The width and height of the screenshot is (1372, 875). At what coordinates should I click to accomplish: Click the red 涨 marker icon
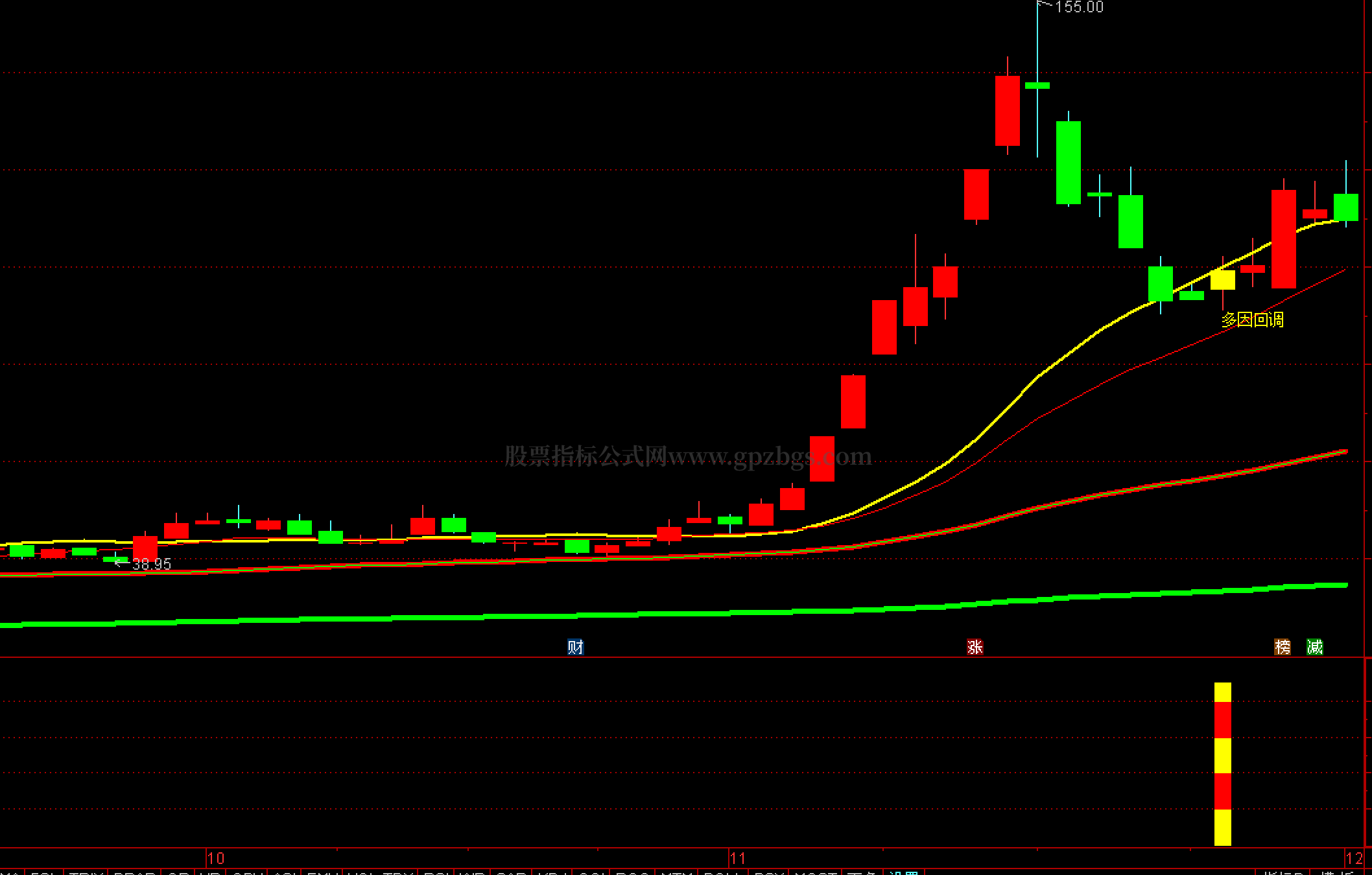tap(975, 647)
